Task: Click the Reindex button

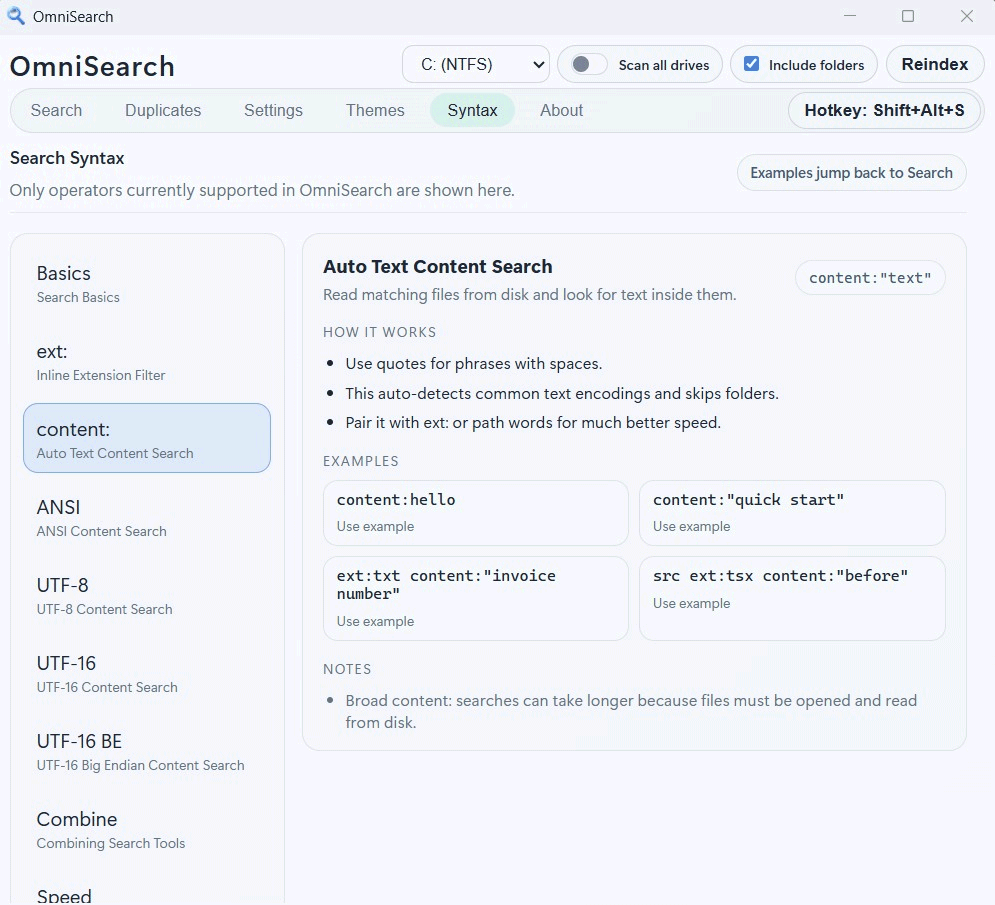Action: [934, 63]
